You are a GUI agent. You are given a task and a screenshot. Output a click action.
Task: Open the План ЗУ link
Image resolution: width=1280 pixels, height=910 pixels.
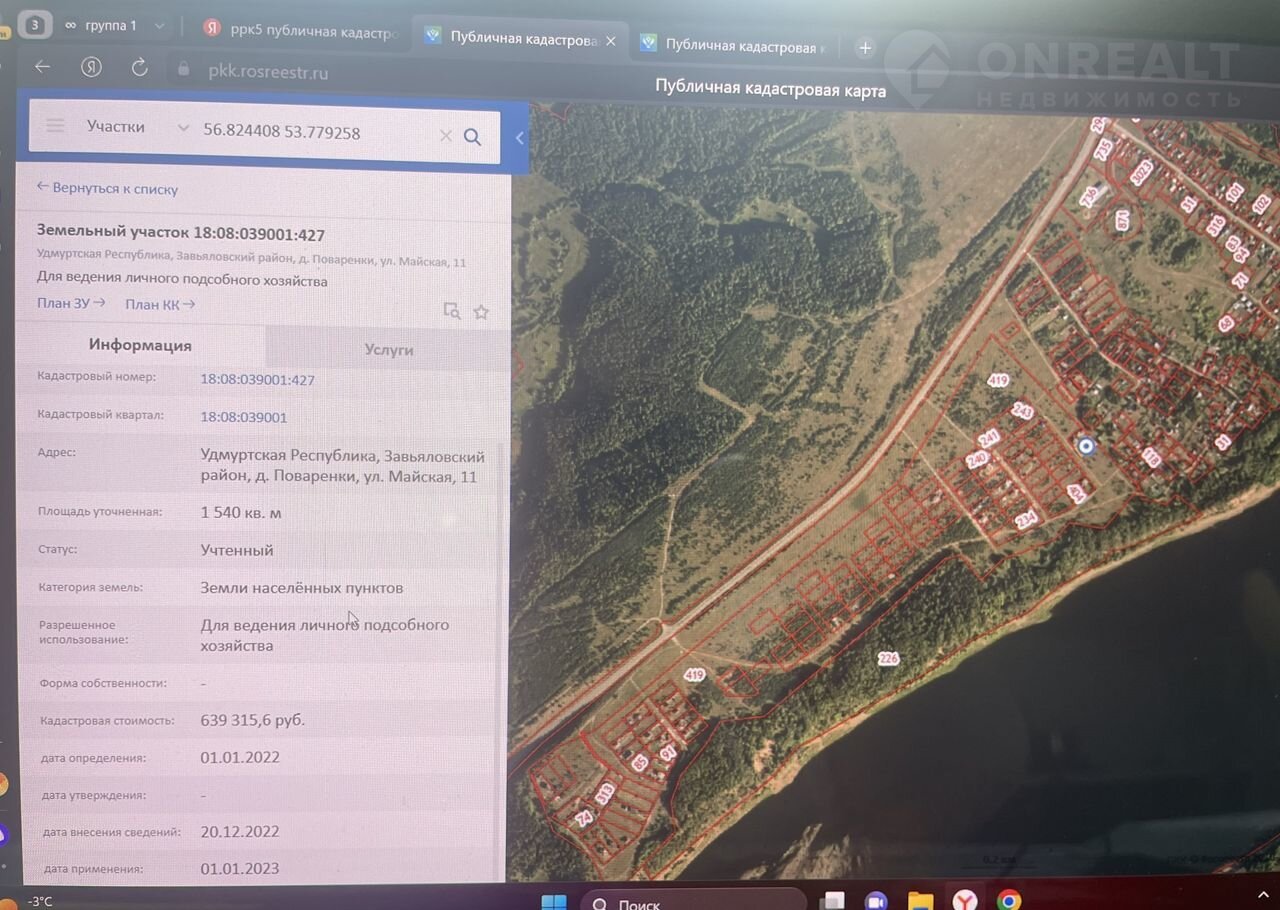tap(70, 303)
